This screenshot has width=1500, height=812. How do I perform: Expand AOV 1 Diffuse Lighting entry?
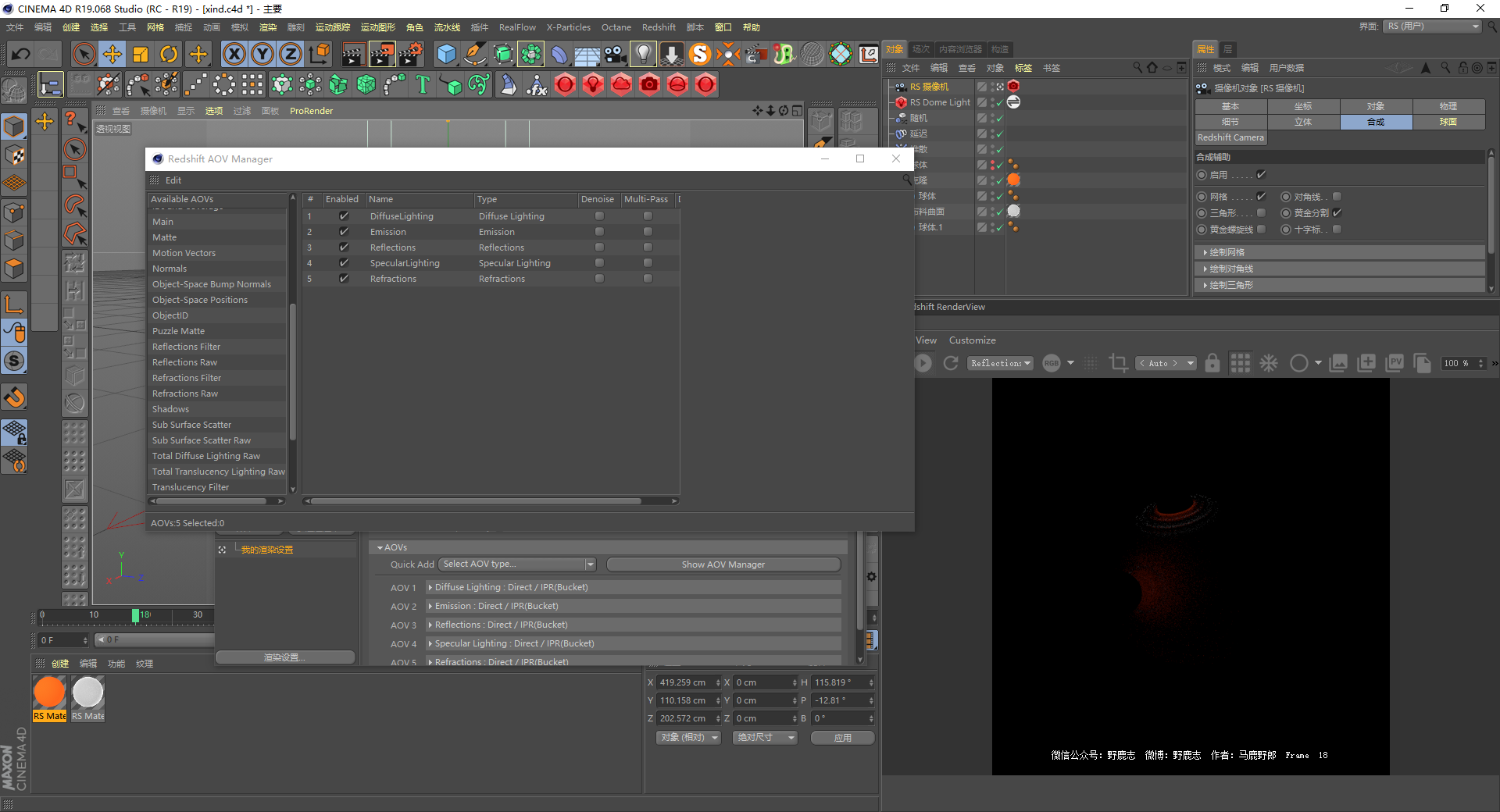tap(634, 587)
